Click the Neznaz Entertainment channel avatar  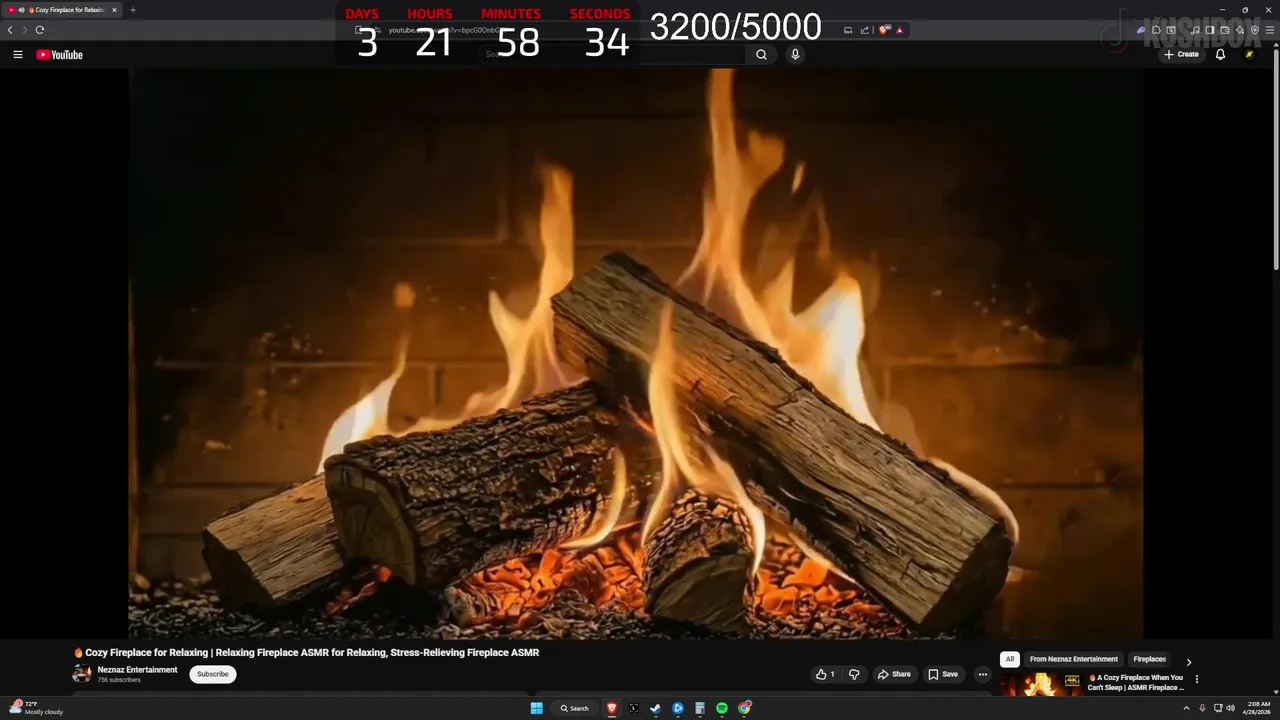(82, 674)
